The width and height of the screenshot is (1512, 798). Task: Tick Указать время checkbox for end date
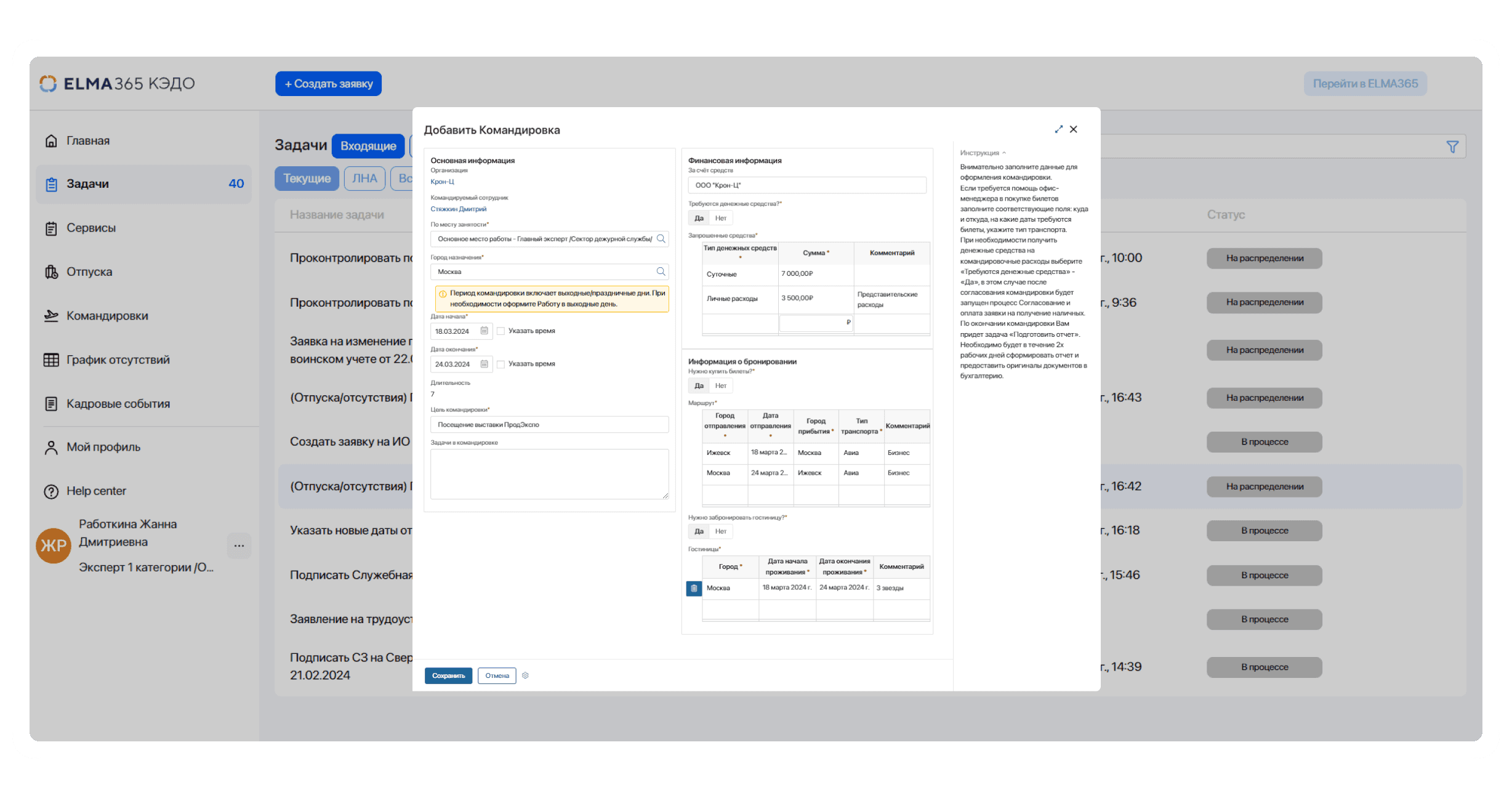click(x=501, y=365)
